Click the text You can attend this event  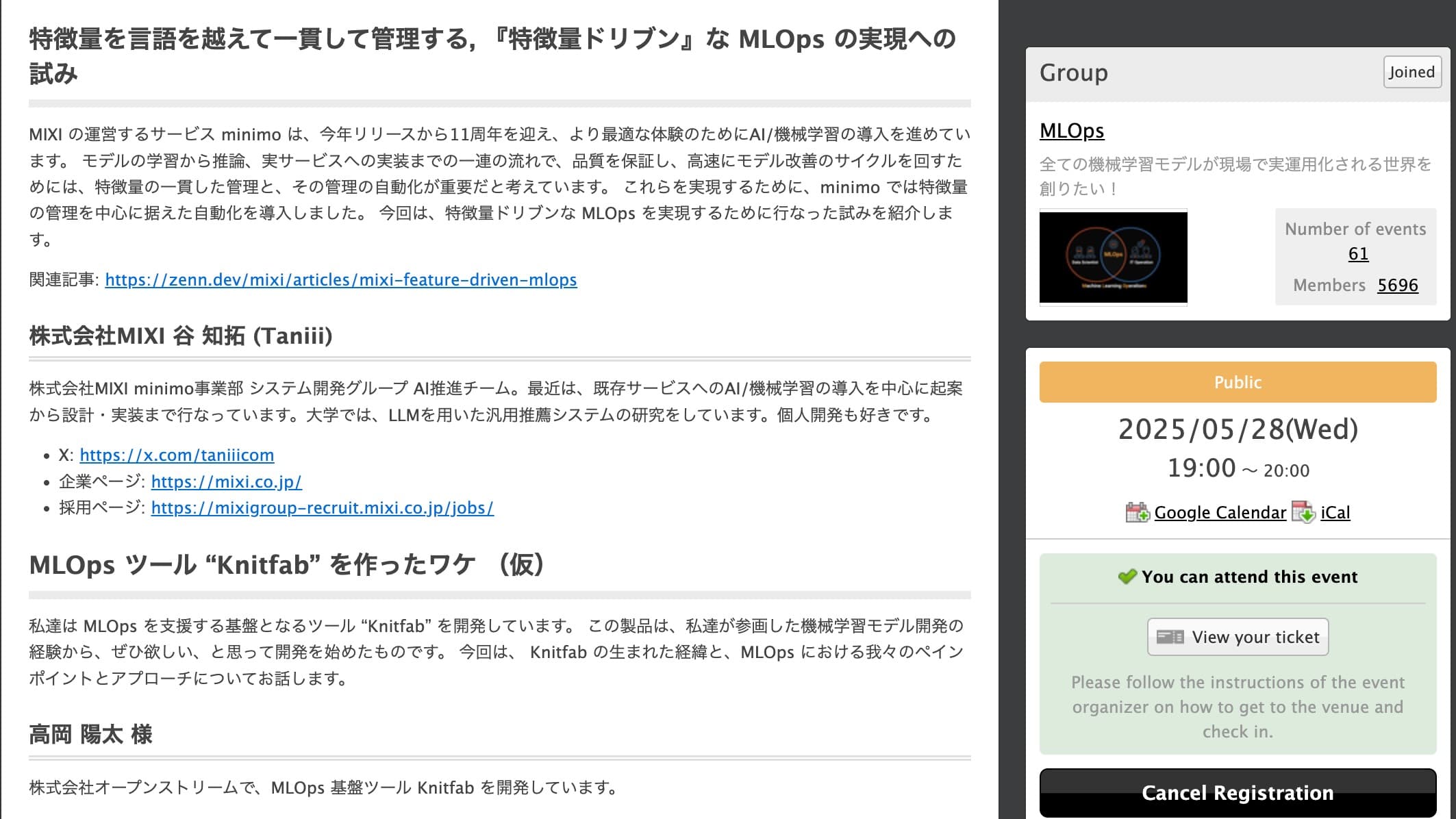point(1249,577)
